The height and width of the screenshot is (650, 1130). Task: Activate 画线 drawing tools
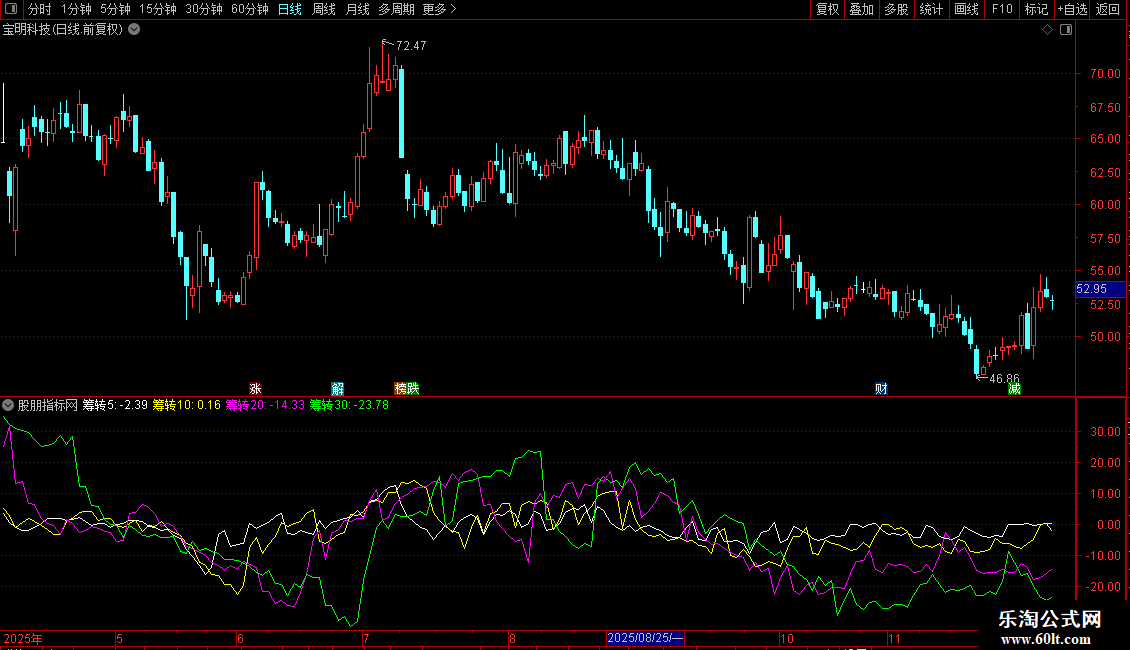[x=966, y=9]
